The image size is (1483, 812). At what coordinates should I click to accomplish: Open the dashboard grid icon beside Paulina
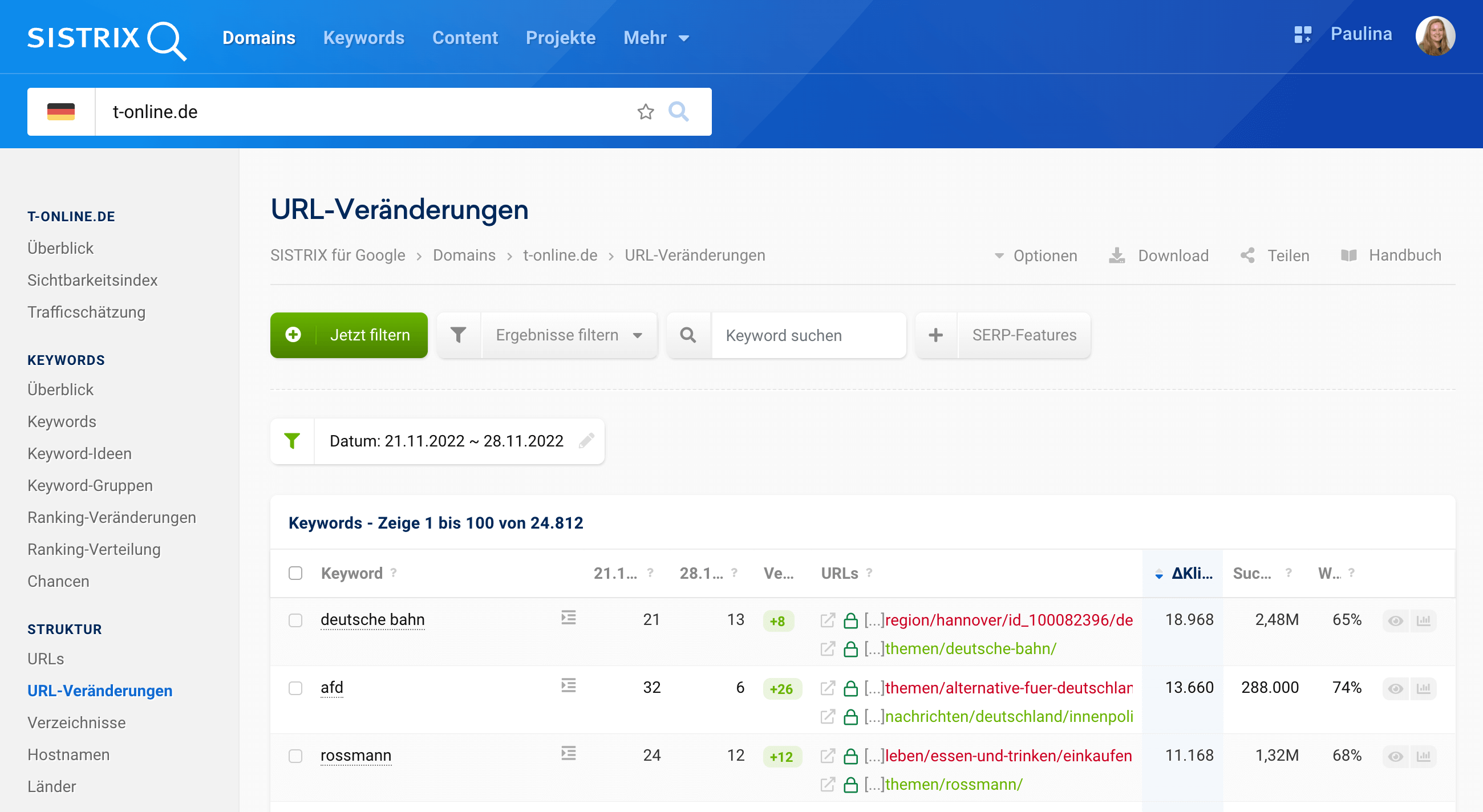(1302, 35)
